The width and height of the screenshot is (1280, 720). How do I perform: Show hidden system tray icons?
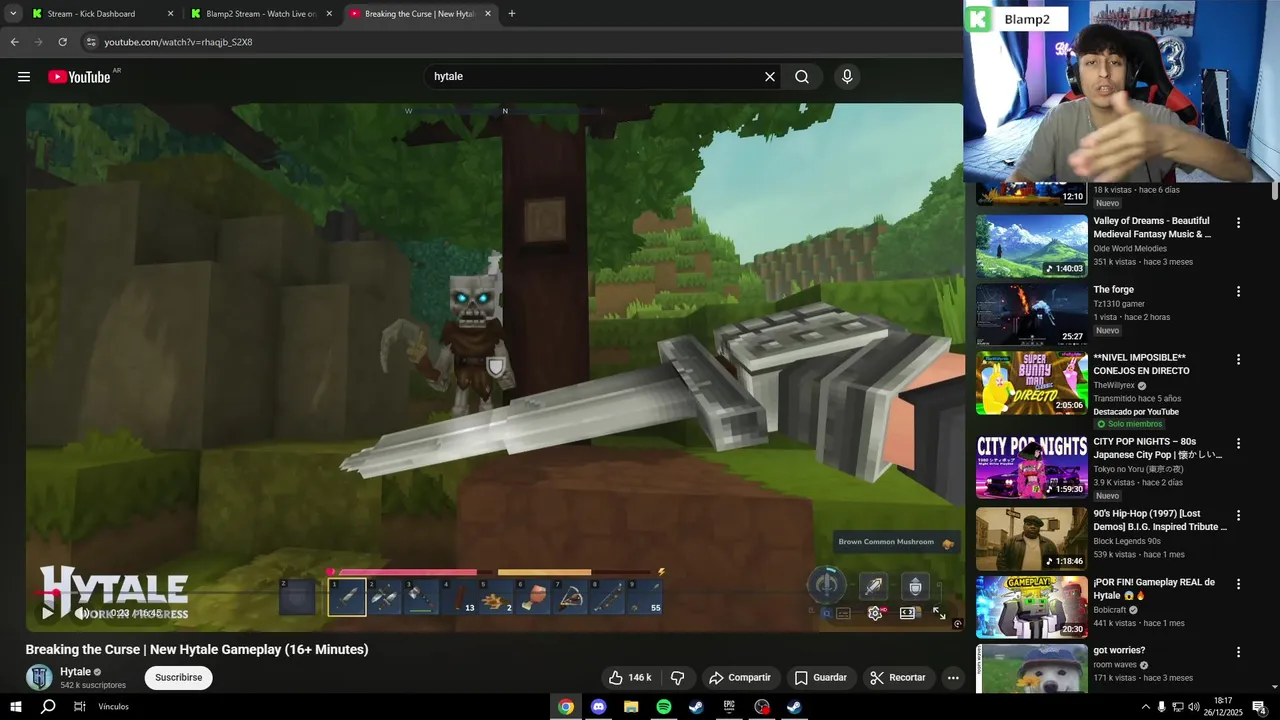(x=1145, y=706)
